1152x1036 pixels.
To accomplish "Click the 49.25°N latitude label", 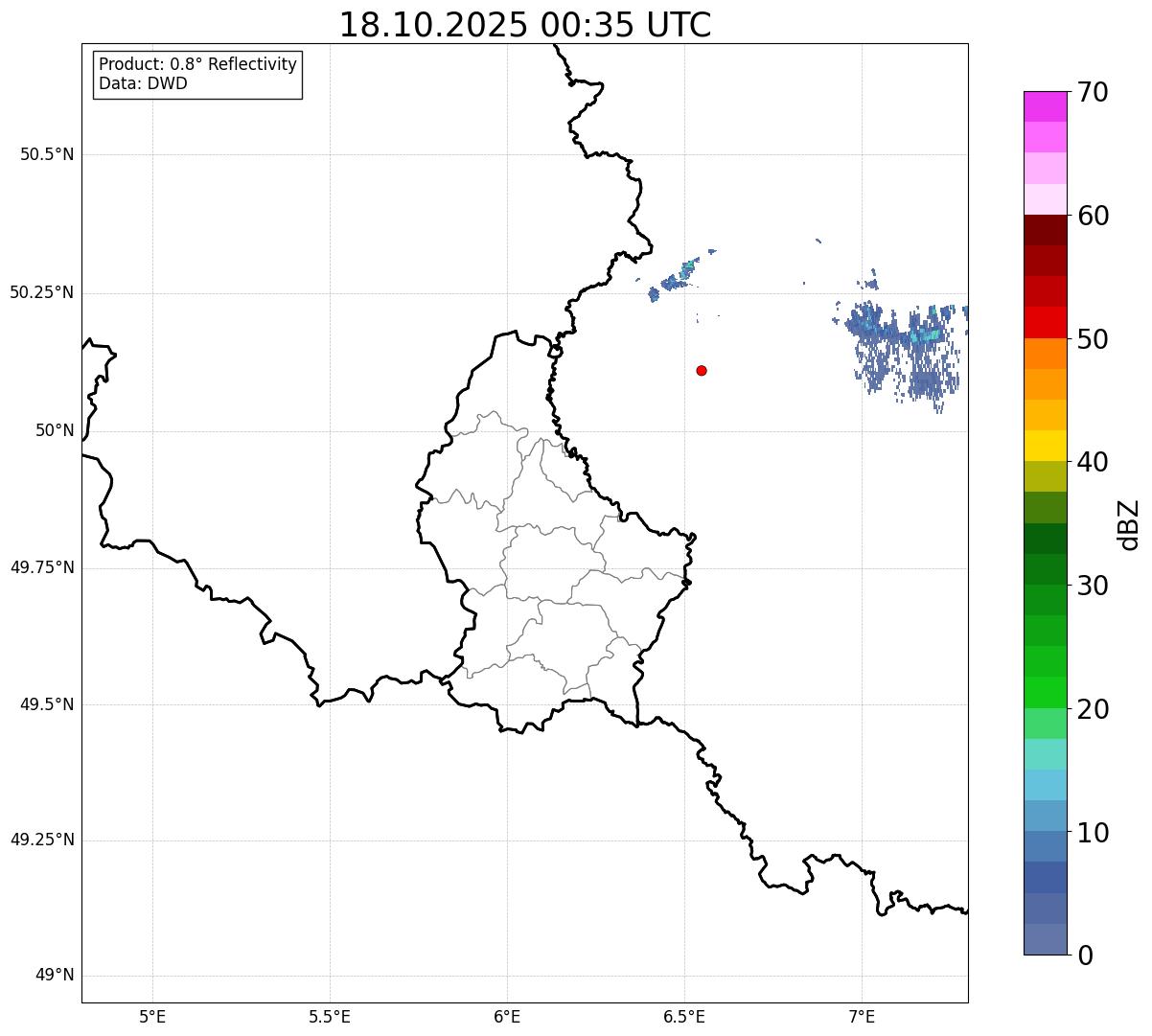I will (x=41, y=840).
